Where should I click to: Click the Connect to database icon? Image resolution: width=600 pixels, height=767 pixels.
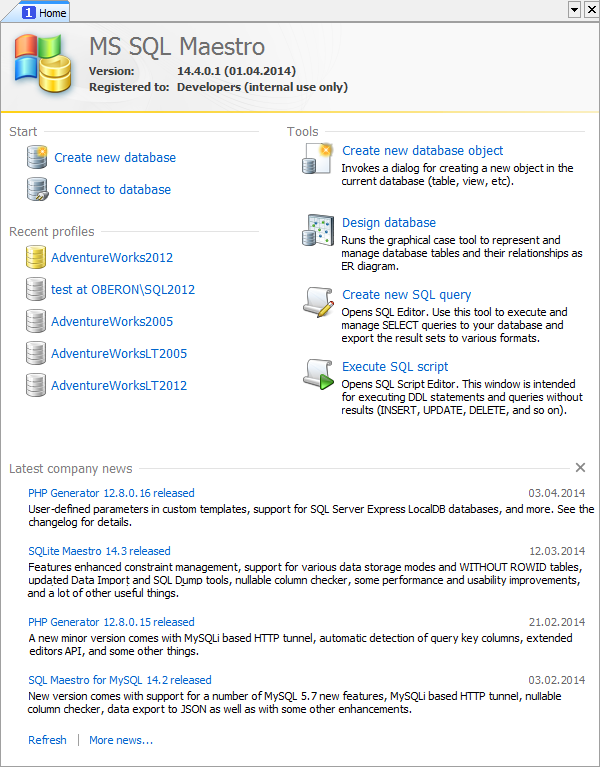(x=37, y=189)
